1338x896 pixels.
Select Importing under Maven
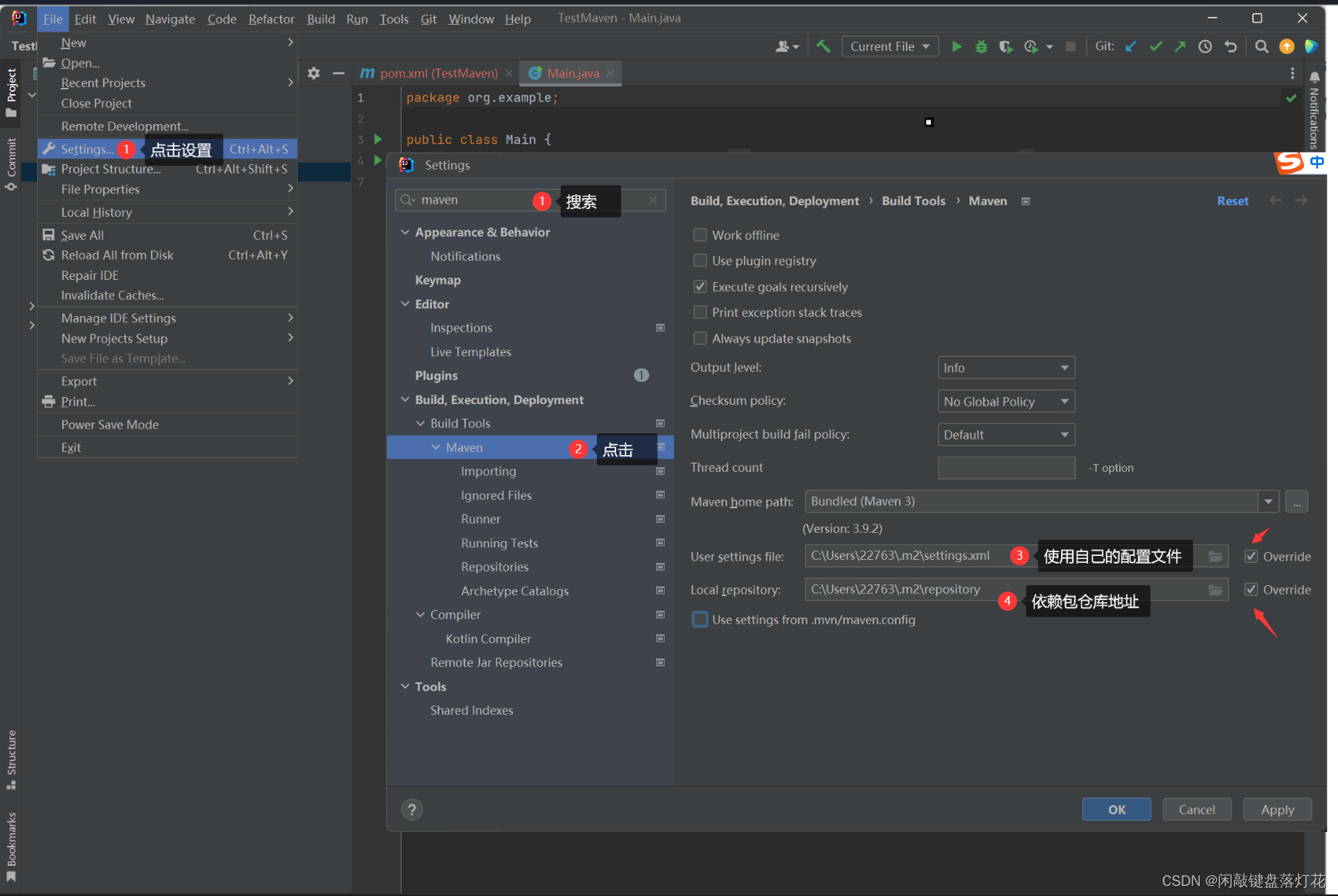point(488,471)
